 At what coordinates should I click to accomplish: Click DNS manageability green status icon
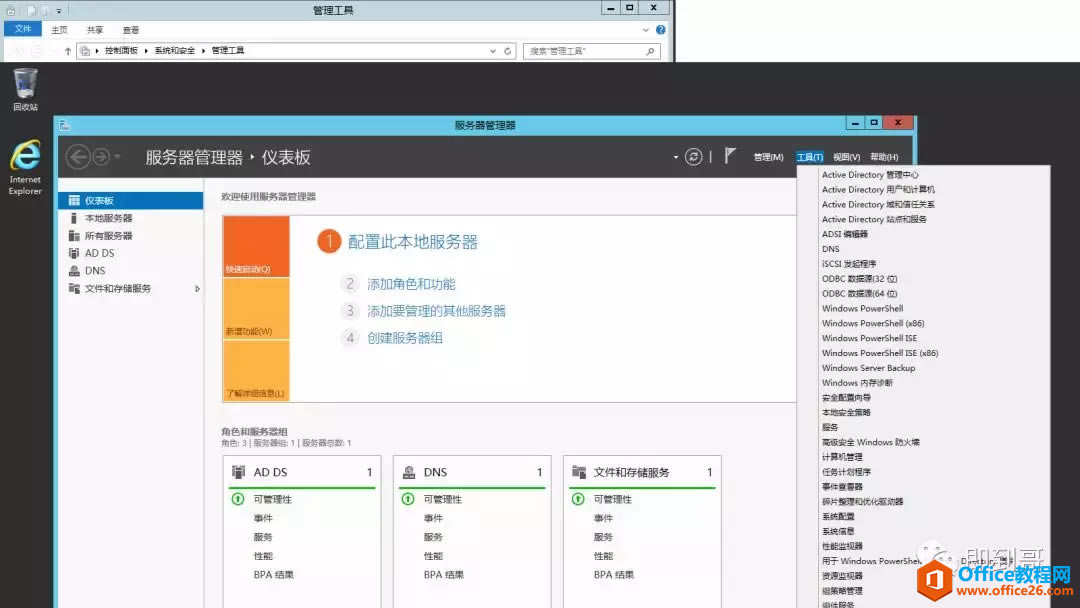(408, 499)
